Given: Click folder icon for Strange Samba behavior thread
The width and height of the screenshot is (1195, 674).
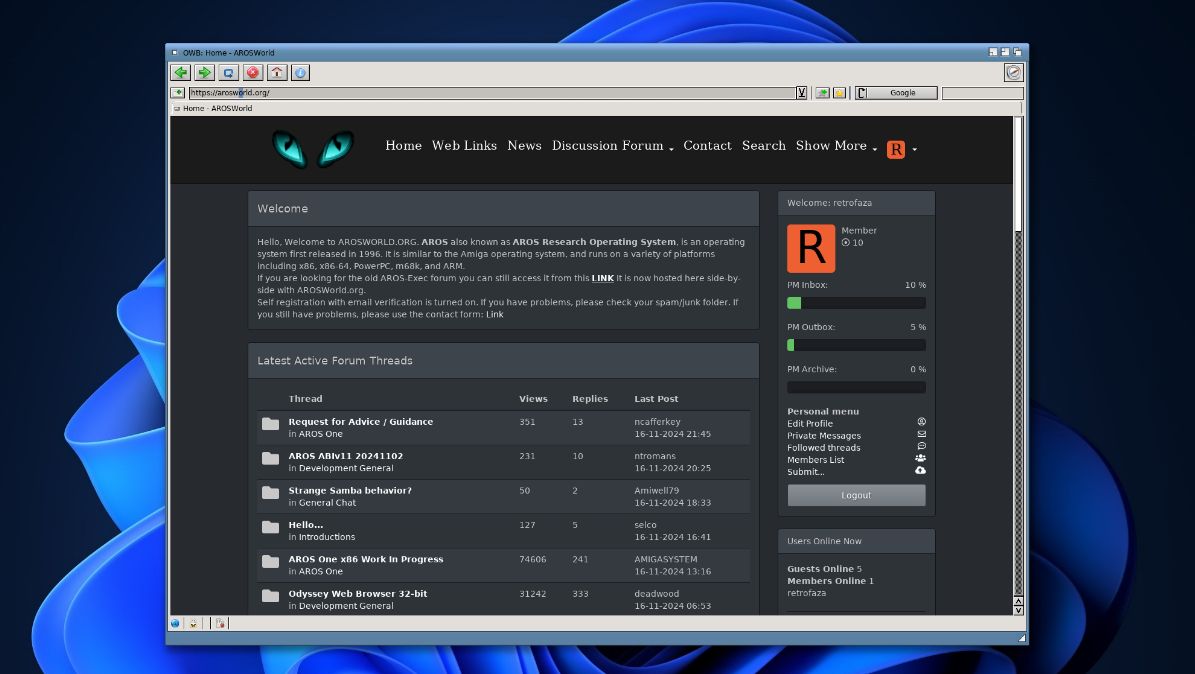Looking at the screenshot, I should click(x=271, y=493).
